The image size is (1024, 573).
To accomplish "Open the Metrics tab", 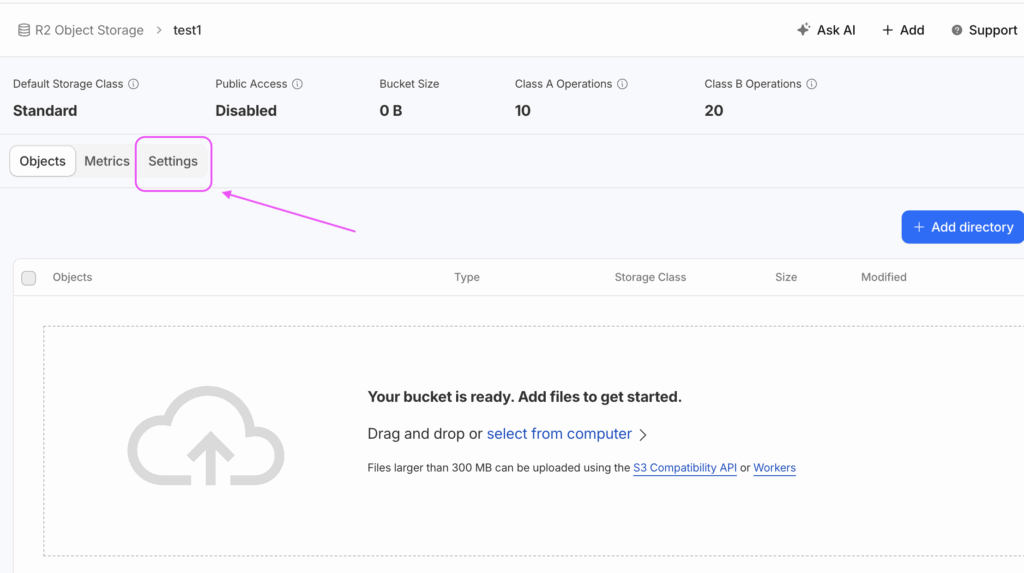I will pyautogui.click(x=107, y=161).
